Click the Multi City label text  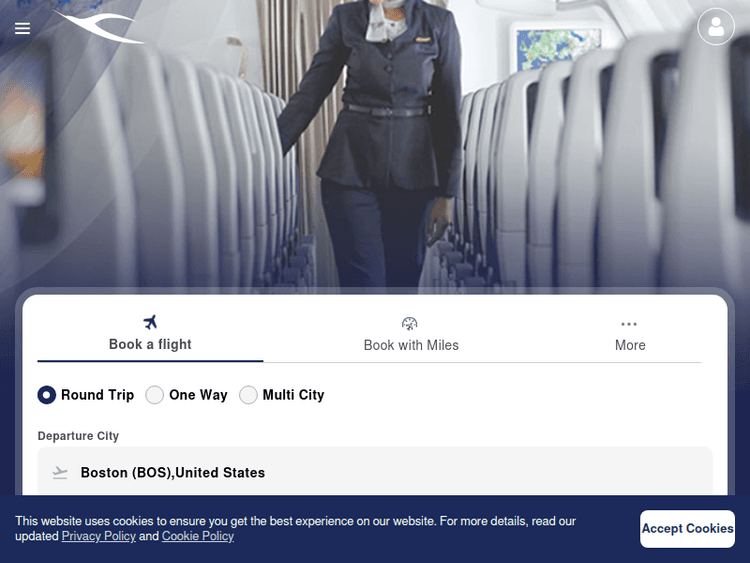point(293,395)
